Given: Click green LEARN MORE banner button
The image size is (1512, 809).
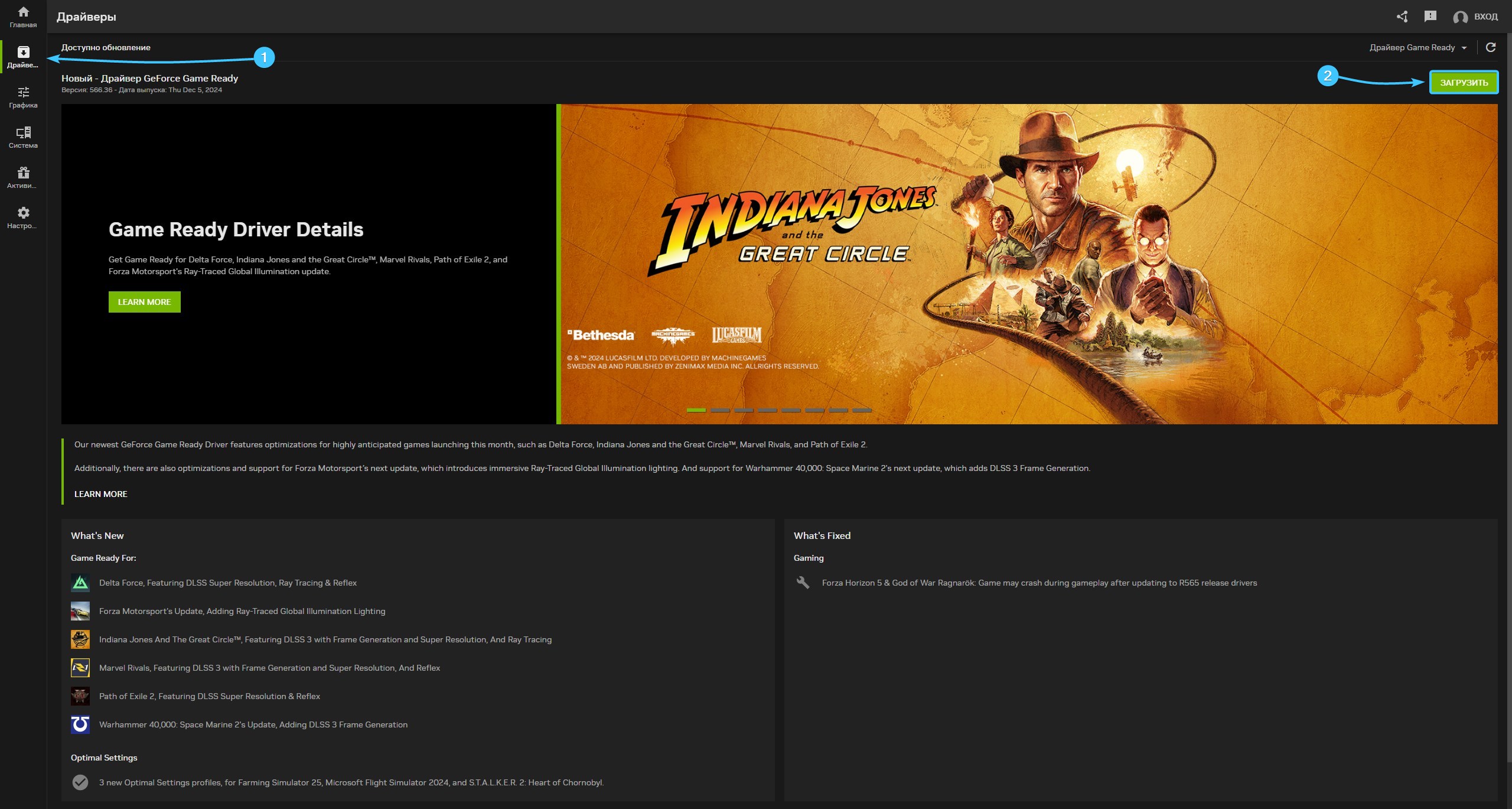Looking at the screenshot, I should 145,302.
